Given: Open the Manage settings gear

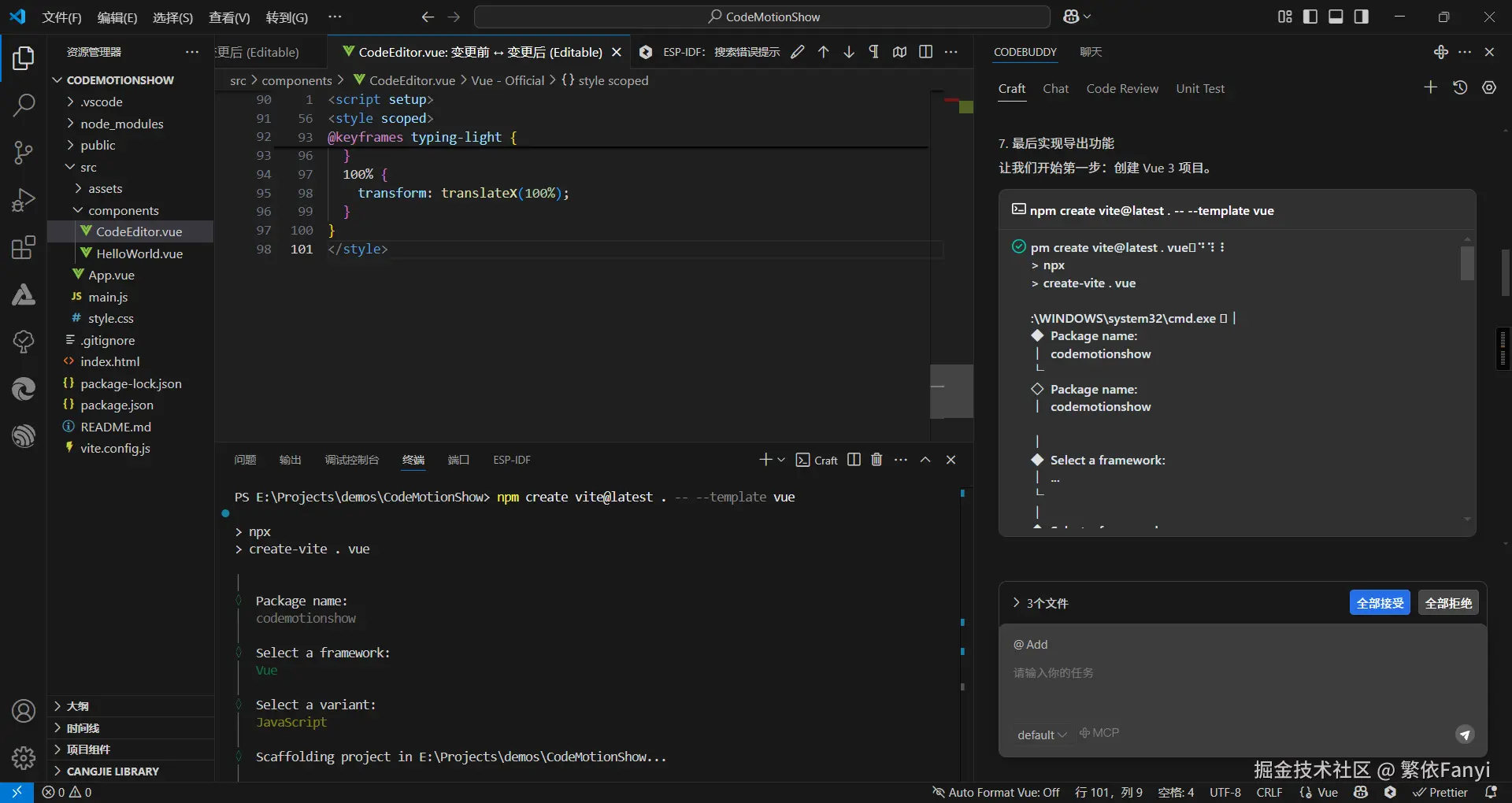Looking at the screenshot, I should tap(24, 757).
